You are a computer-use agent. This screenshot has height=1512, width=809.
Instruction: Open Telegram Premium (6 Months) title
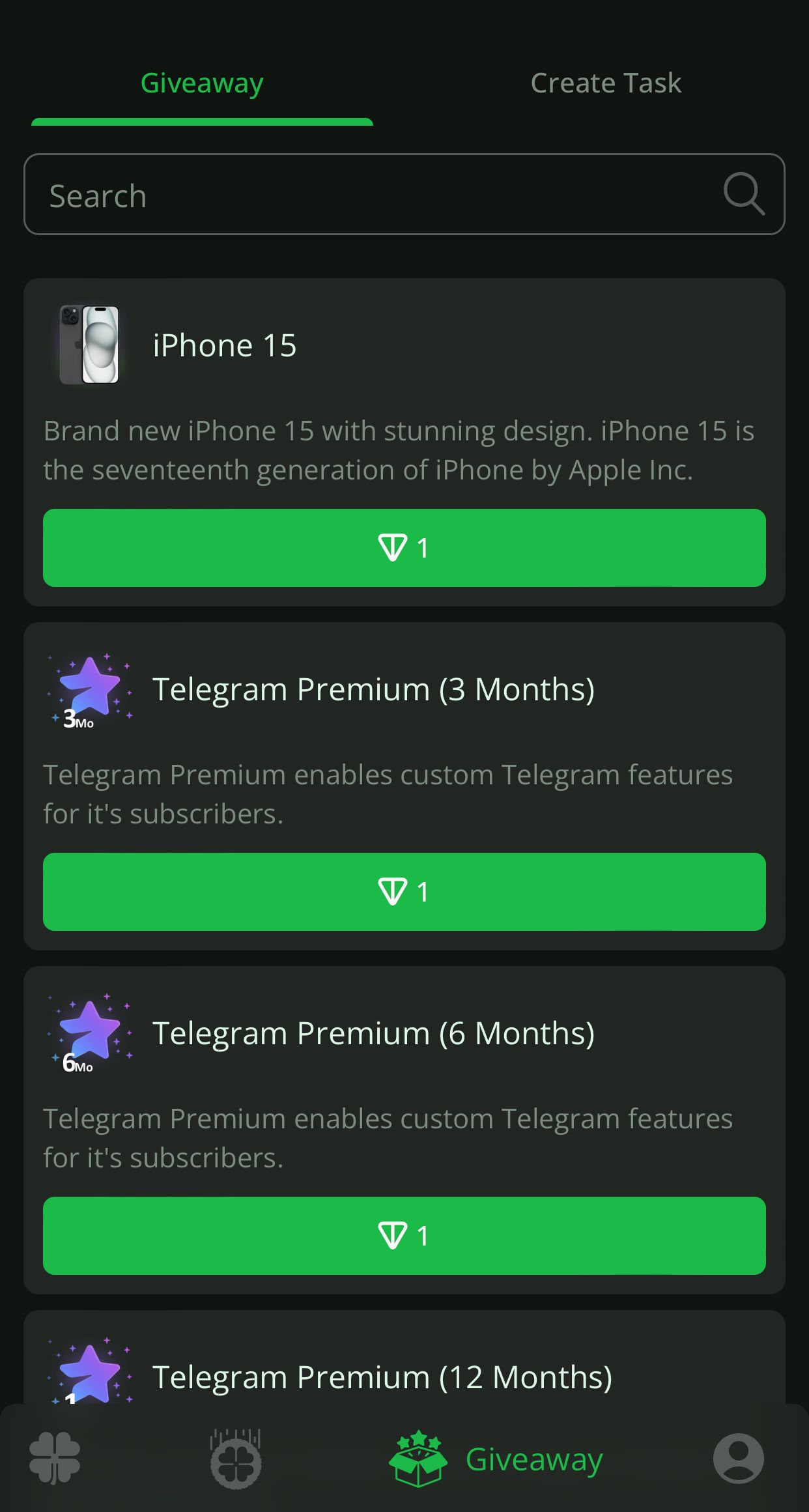373,1033
